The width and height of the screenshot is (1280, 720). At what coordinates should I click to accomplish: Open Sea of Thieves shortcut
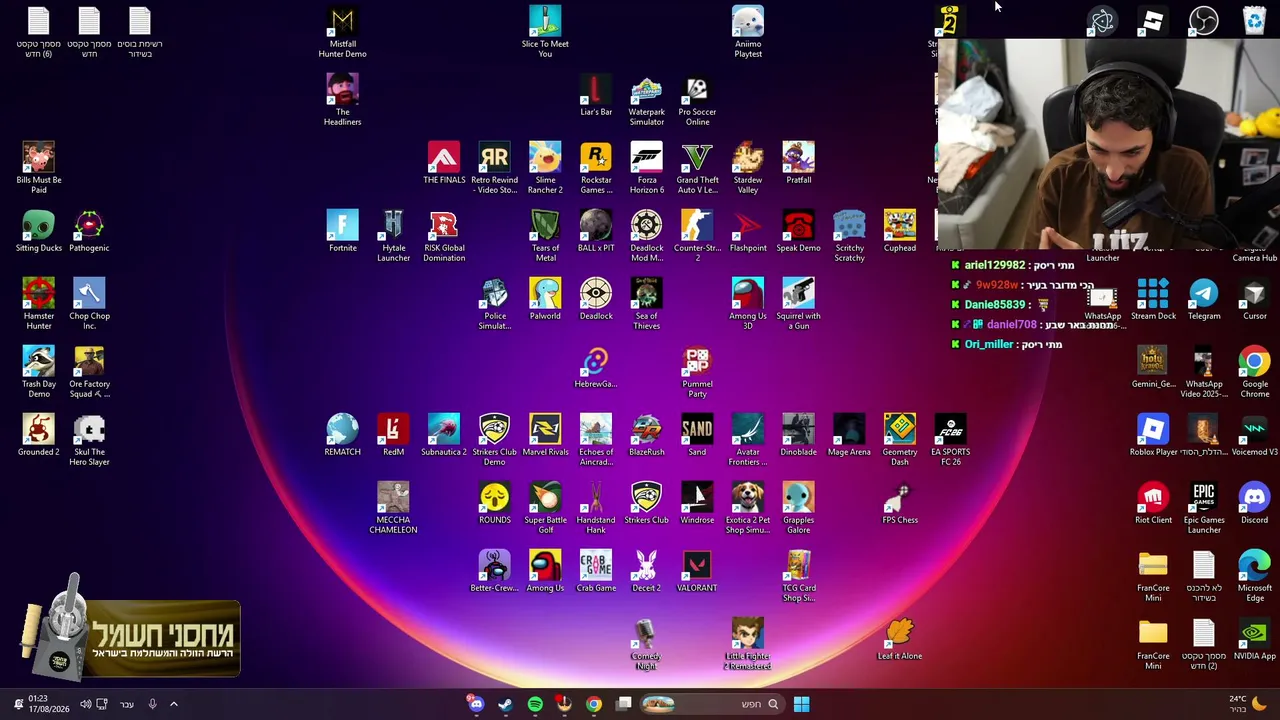click(646, 305)
